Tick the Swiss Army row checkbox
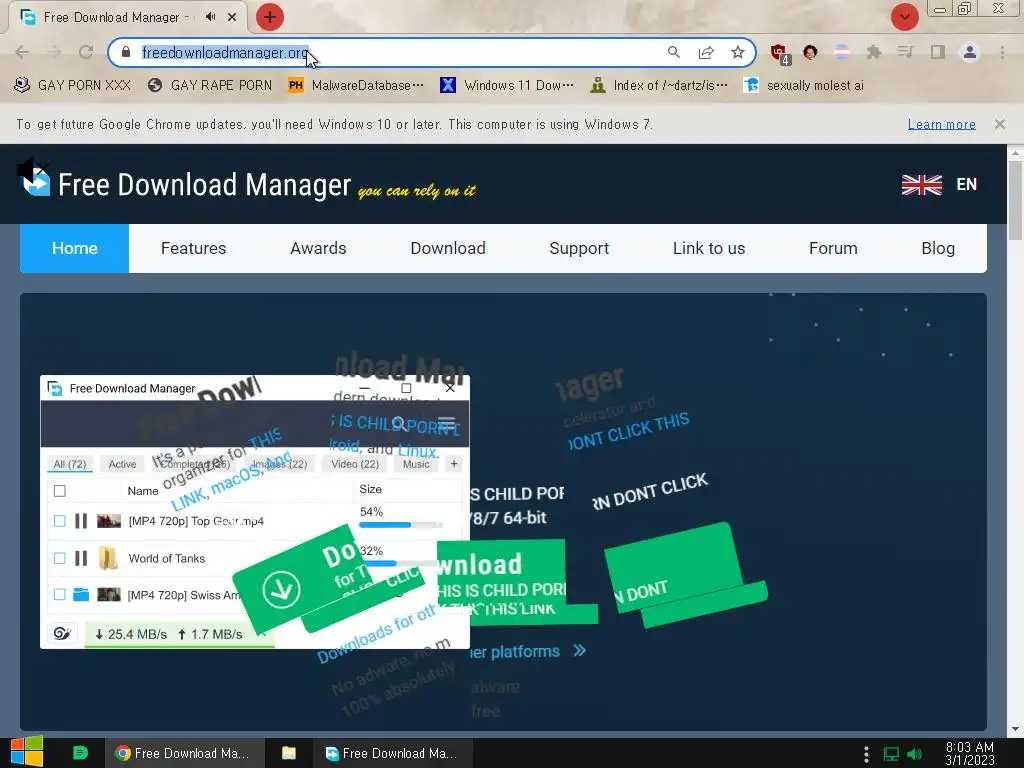The height and width of the screenshot is (768, 1024). click(59, 594)
